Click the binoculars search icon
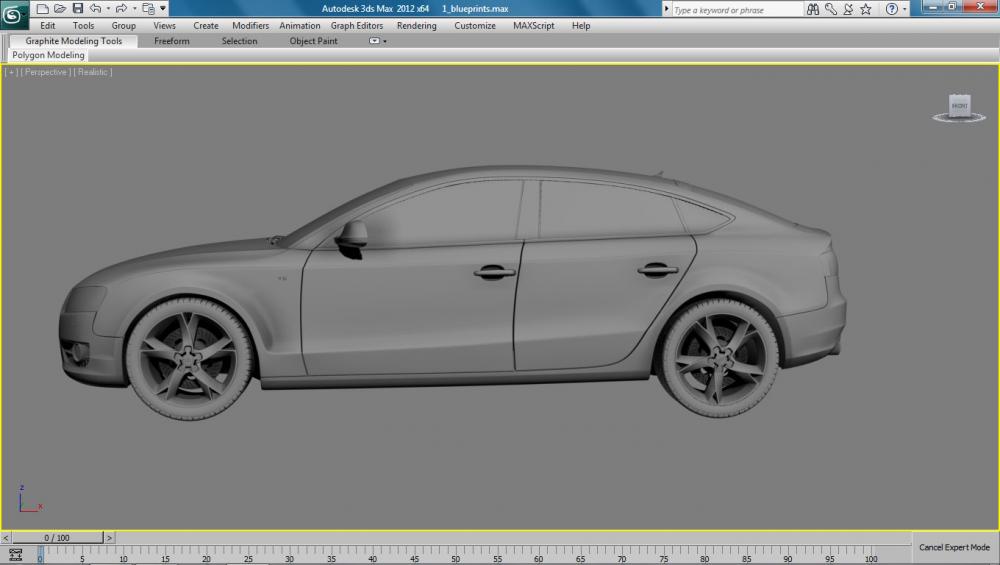The height and width of the screenshot is (565, 1000). click(814, 10)
